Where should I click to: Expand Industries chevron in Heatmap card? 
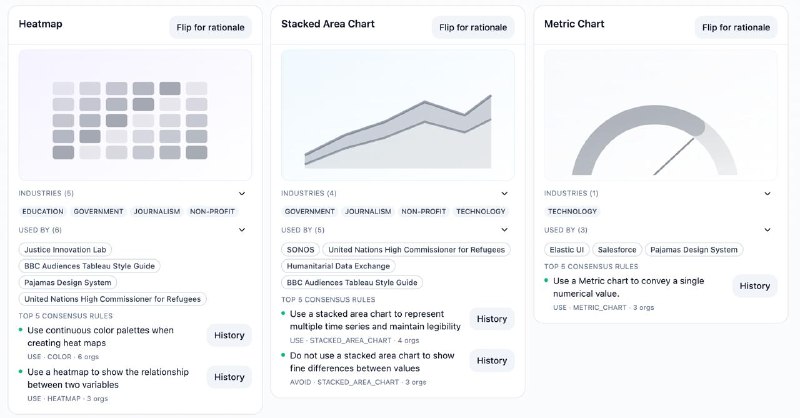242,193
